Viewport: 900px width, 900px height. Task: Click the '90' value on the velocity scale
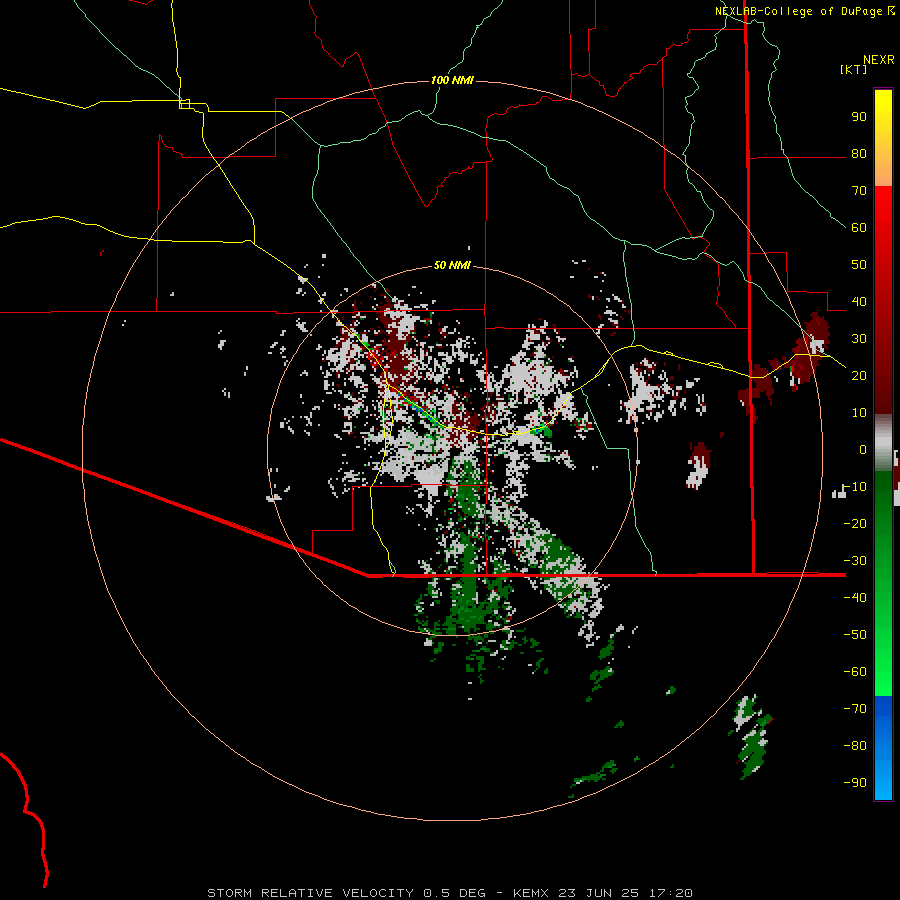tap(859, 117)
